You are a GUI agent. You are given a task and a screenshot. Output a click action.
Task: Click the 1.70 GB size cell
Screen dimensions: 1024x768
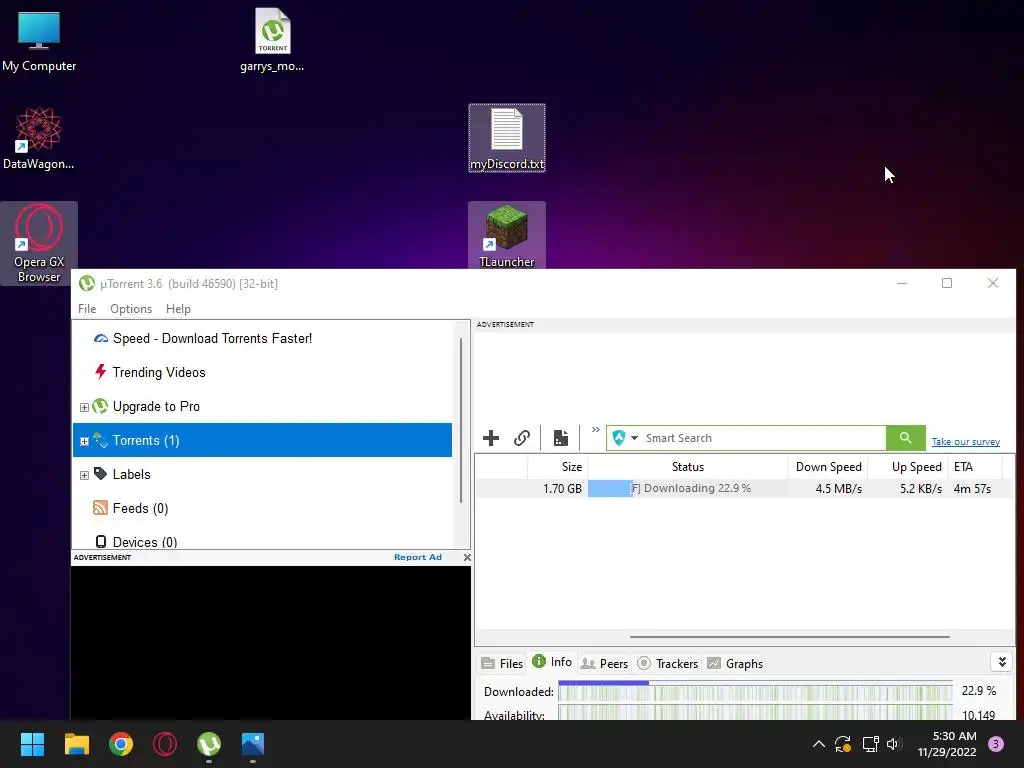pyautogui.click(x=562, y=488)
